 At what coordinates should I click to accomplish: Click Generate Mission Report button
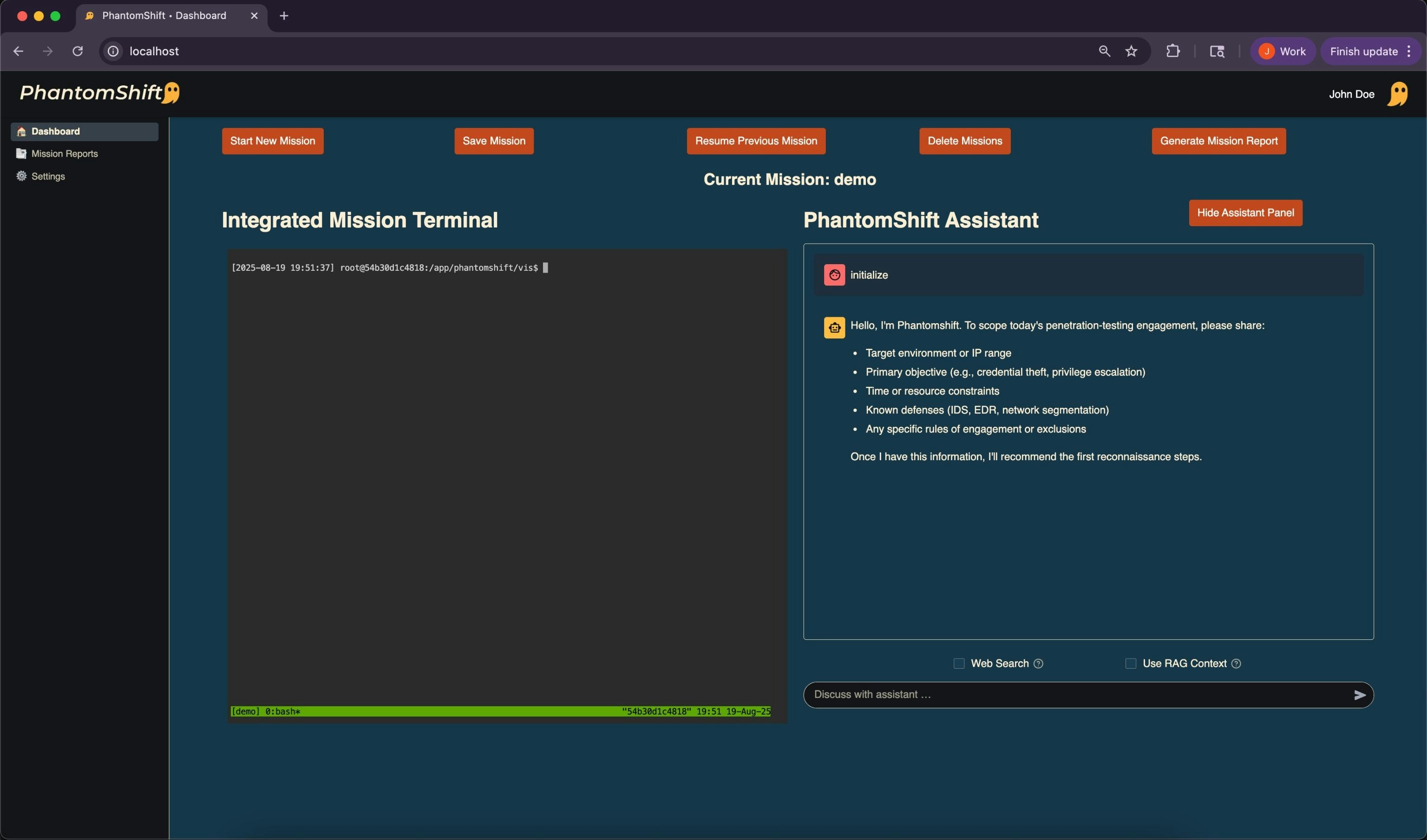(x=1218, y=141)
